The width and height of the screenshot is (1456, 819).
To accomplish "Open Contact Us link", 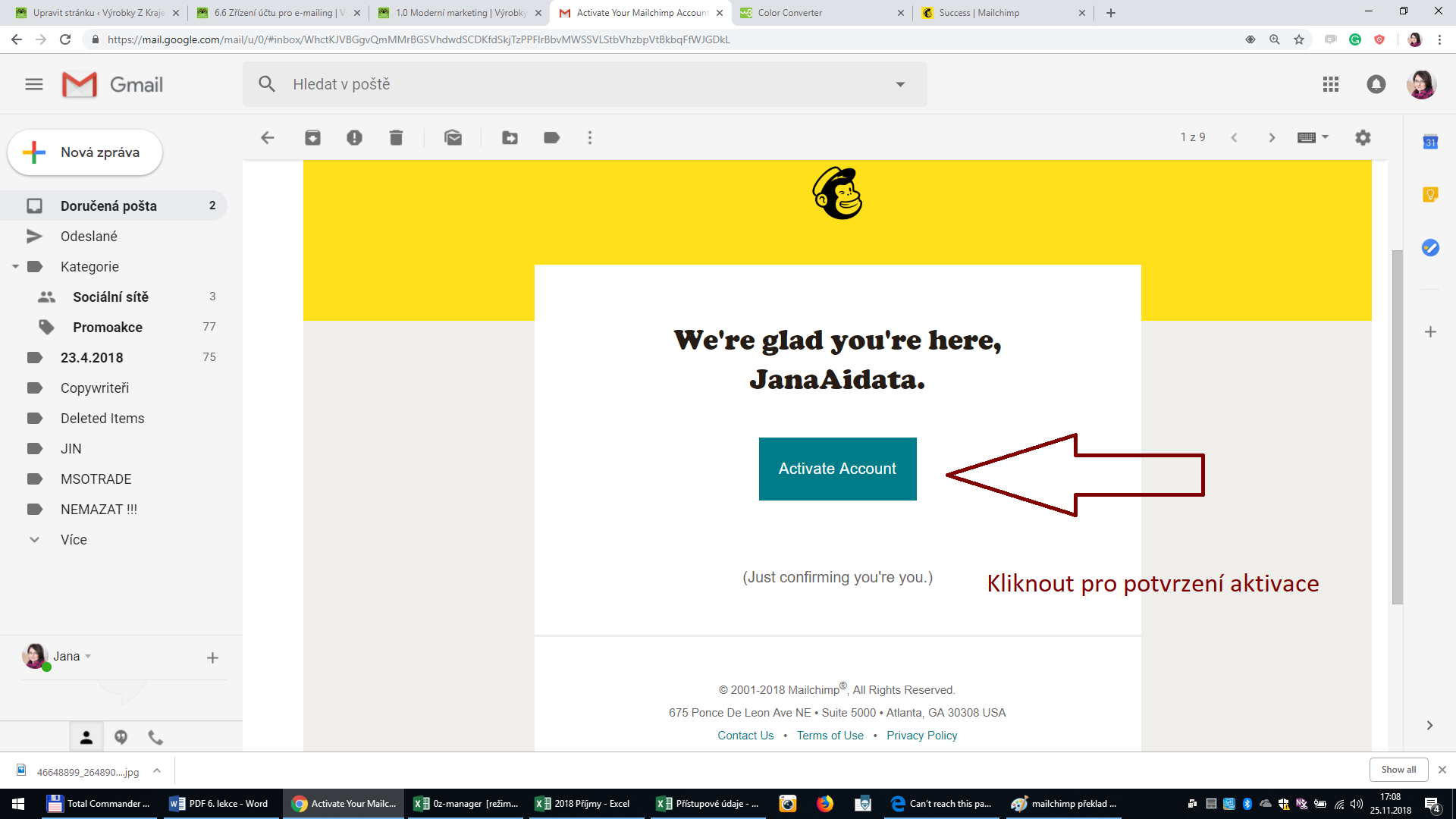I will (745, 735).
